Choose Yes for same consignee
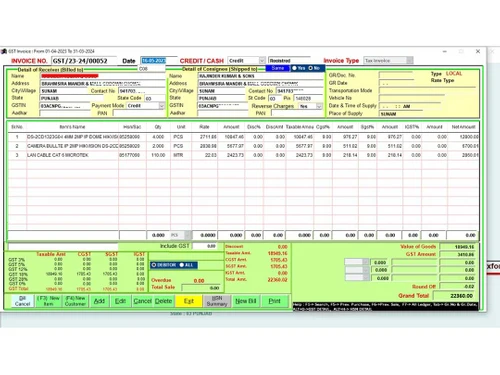The image size is (500, 375). tap(294, 68)
